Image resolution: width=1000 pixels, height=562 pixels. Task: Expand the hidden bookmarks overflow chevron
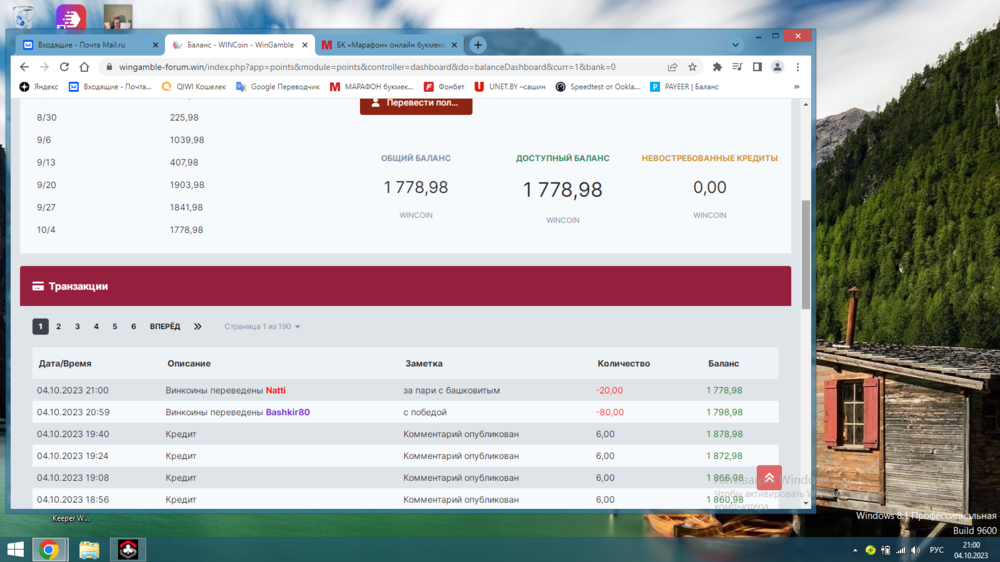[x=796, y=87]
